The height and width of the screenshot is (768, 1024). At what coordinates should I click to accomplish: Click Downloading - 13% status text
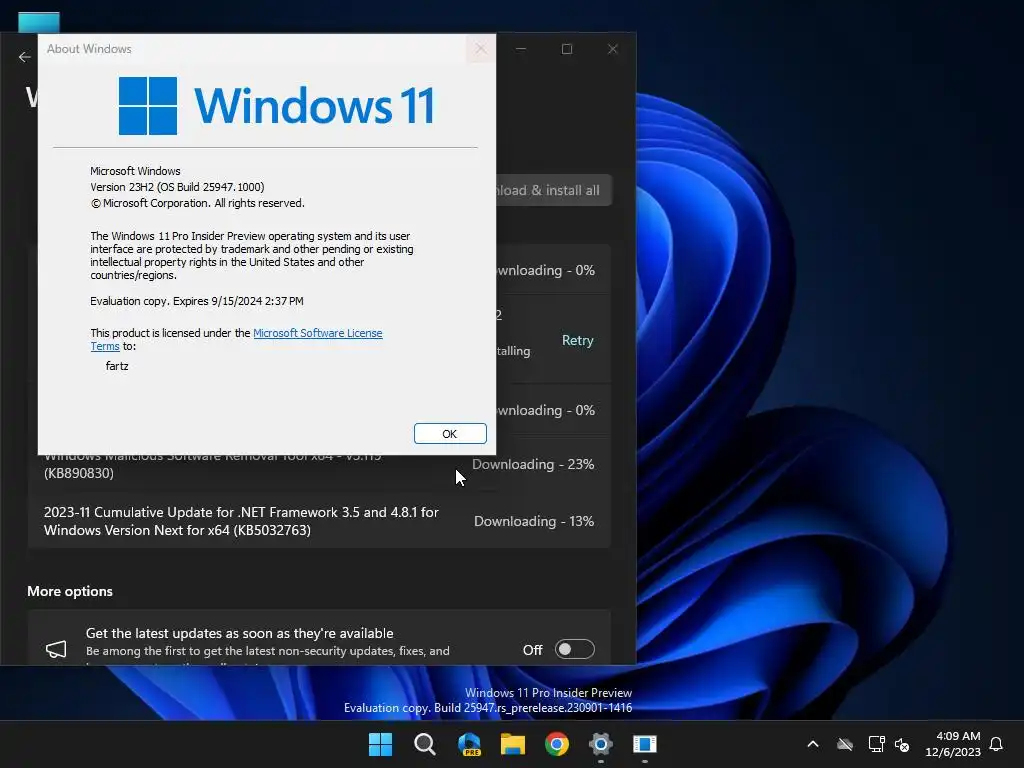tap(534, 521)
